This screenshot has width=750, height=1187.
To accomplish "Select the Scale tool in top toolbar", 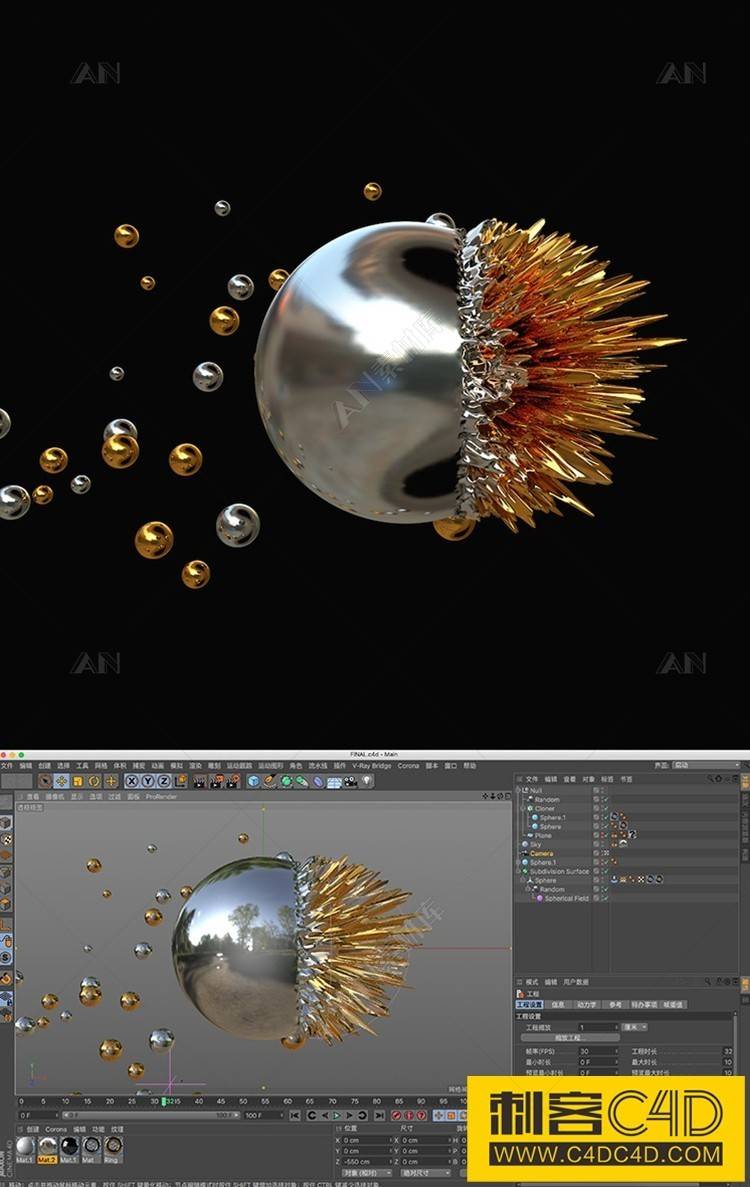I will pos(78,781).
